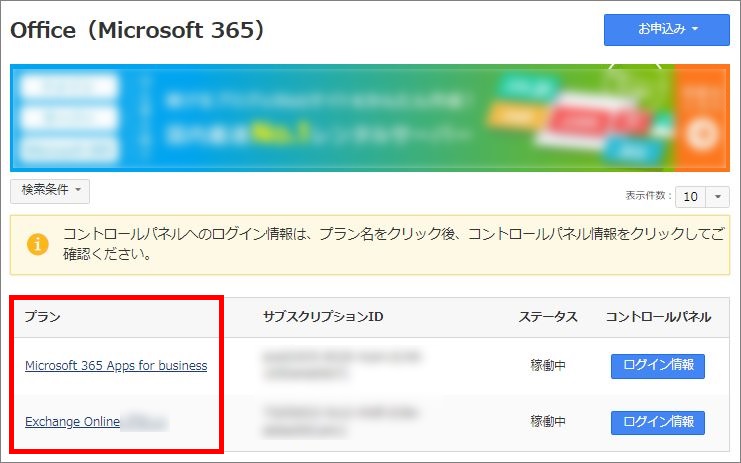The width and height of the screenshot is (741, 463).
Task: Open Microsoft 365 Apps for business plan
Action: pos(116,366)
